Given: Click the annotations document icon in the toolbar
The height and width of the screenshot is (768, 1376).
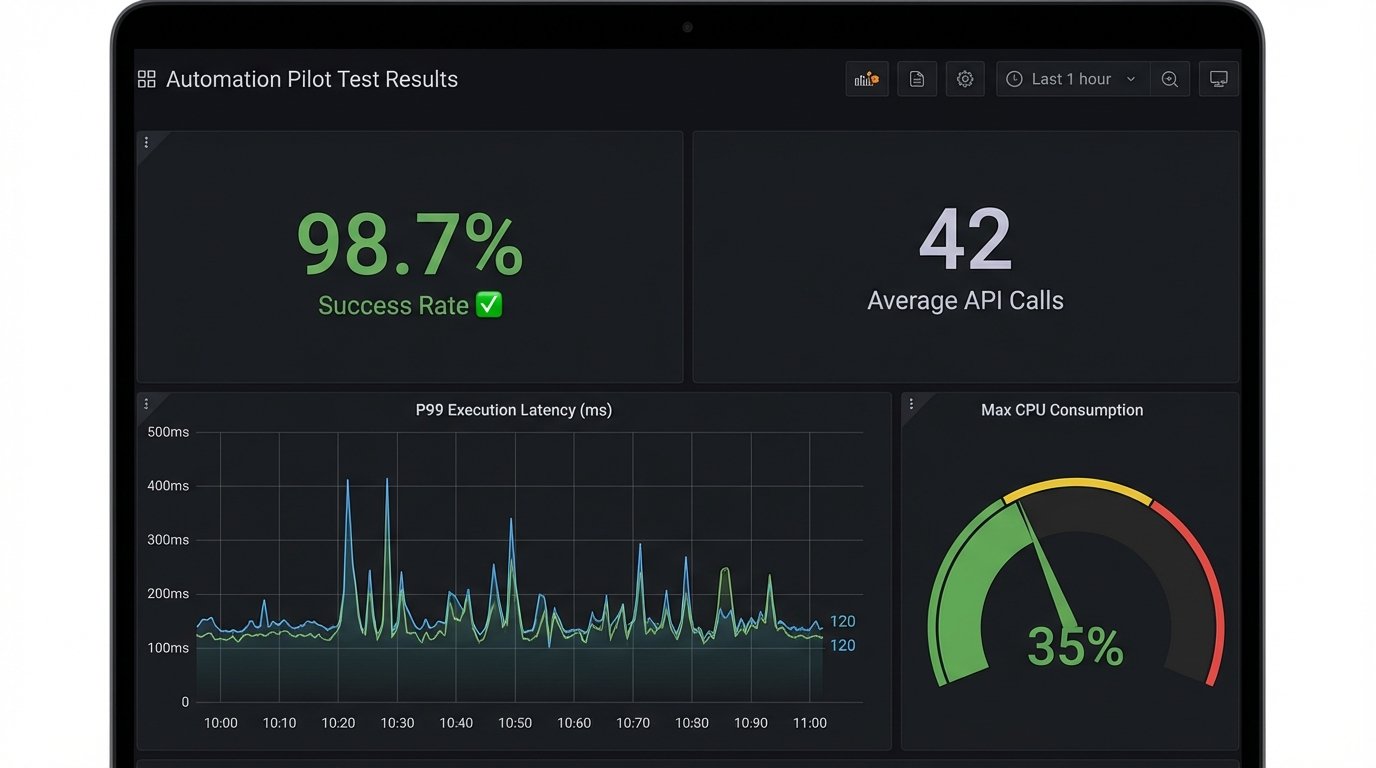Looking at the screenshot, I should tap(917, 78).
